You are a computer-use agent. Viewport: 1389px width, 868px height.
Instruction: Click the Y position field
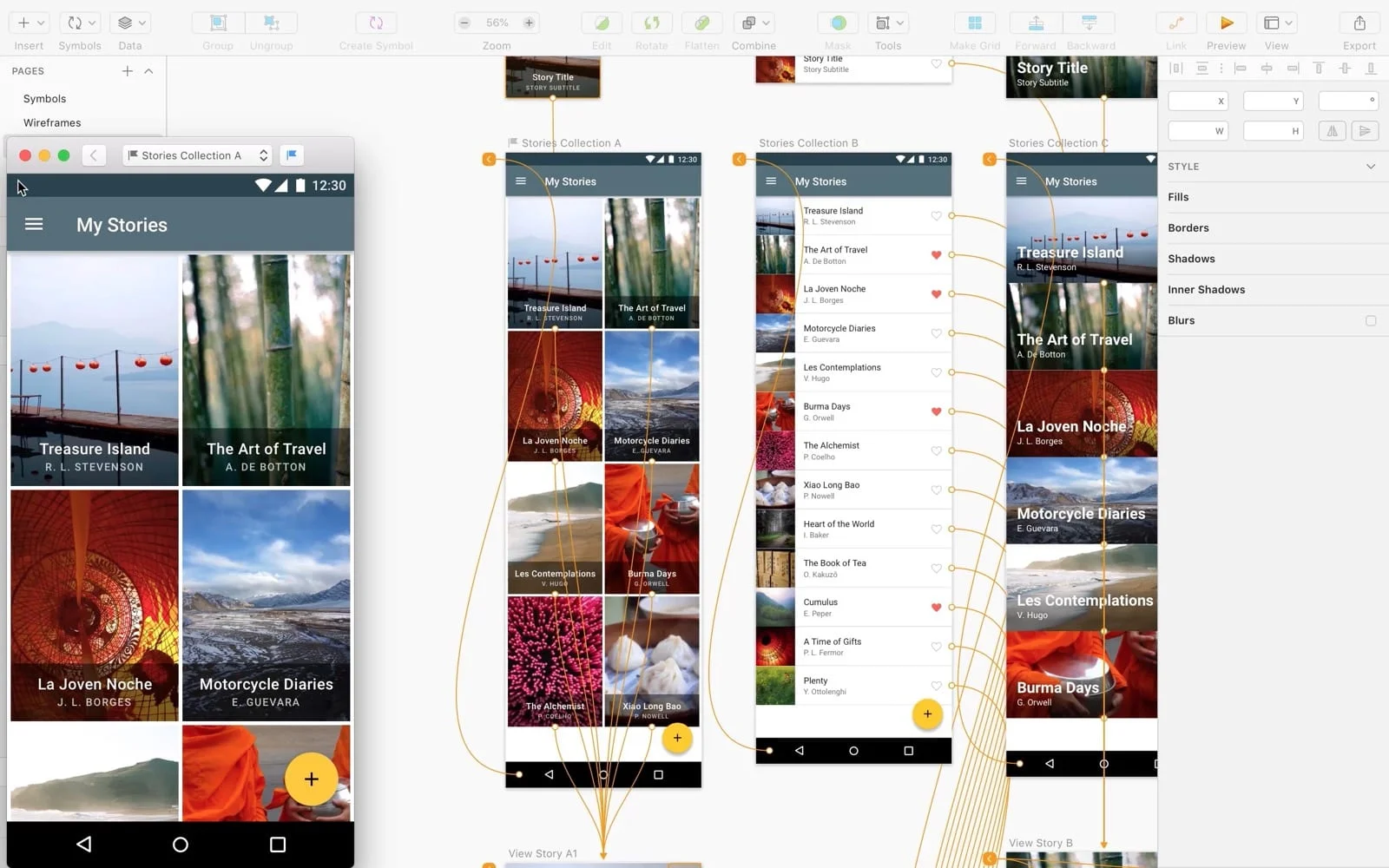(1274, 102)
